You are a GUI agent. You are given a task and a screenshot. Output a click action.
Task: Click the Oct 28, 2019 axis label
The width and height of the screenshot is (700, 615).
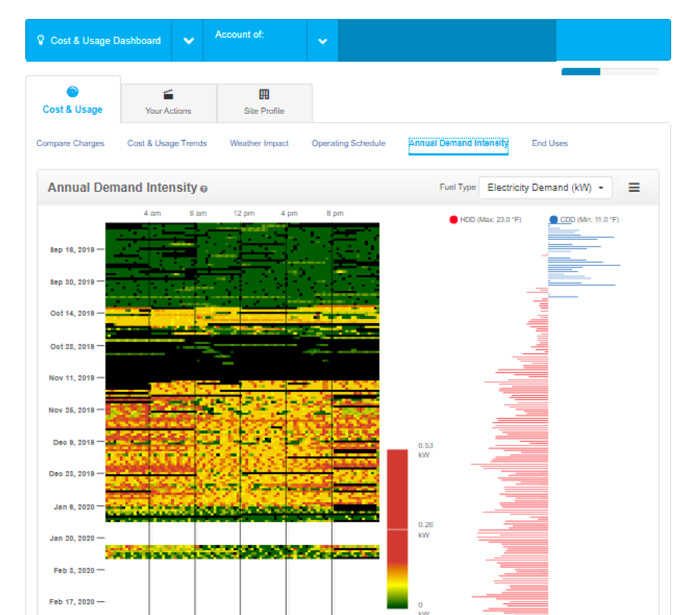(72, 346)
